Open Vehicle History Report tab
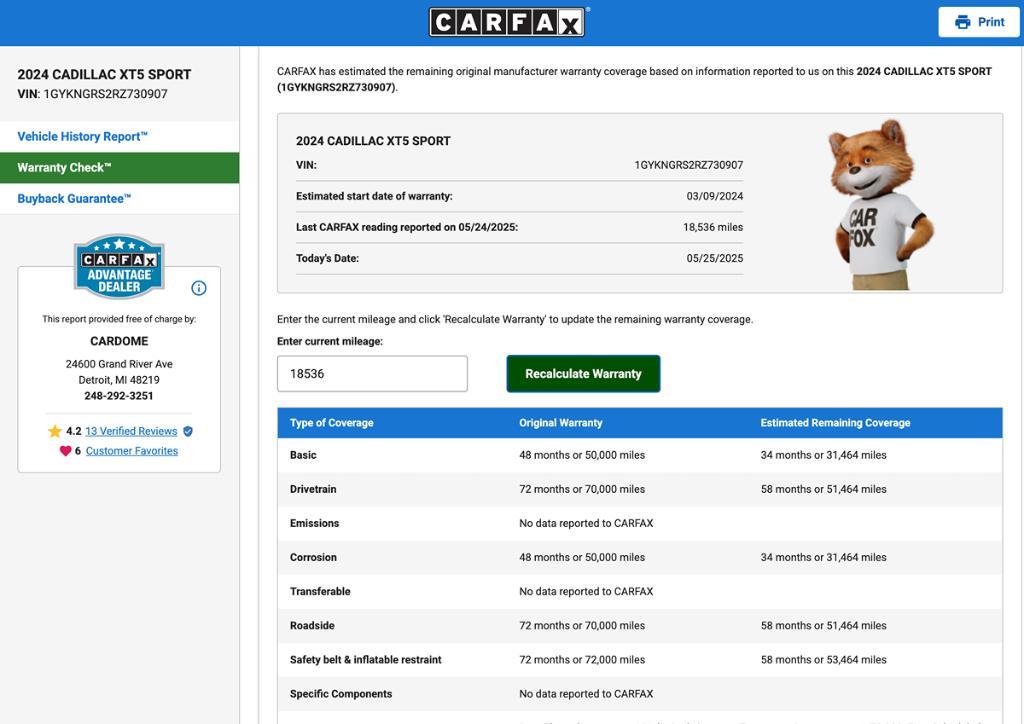 120,136
